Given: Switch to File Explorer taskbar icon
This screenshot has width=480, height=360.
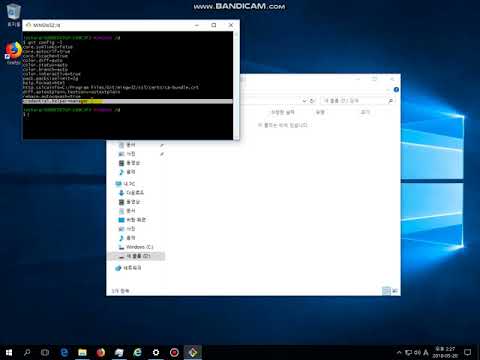Looking at the screenshot, I should point(82,352).
